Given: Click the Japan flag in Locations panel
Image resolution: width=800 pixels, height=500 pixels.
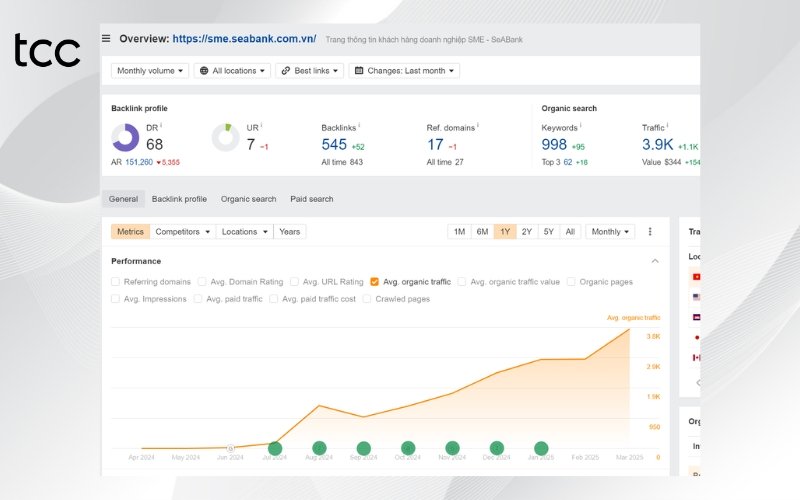Looking at the screenshot, I should [696, 337].
